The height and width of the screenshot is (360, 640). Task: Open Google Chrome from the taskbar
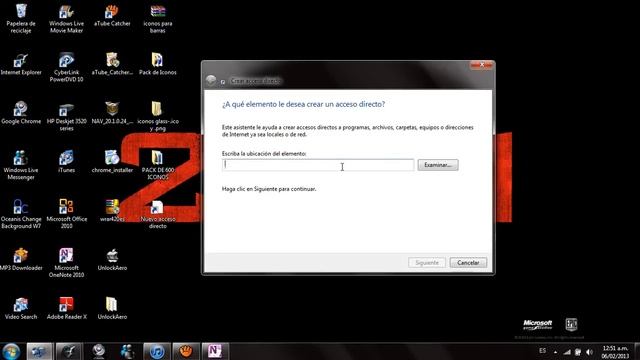pos(98,351)
